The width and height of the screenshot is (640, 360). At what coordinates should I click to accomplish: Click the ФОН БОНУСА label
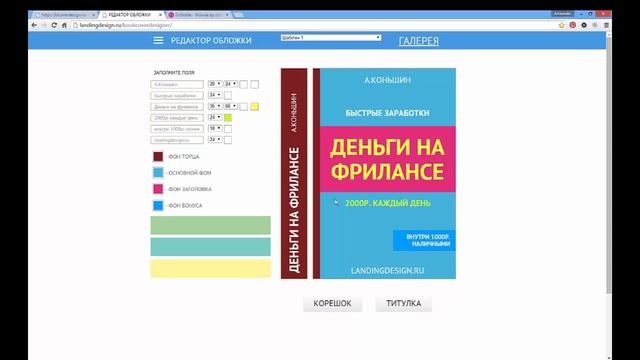pos(185,206)
